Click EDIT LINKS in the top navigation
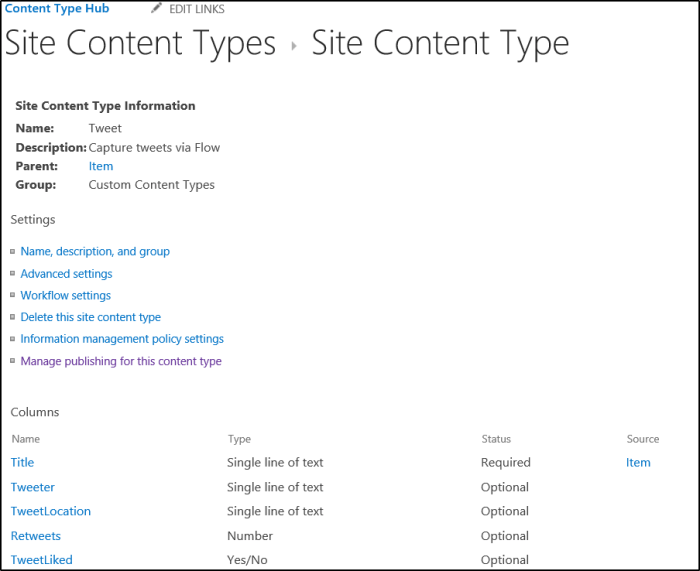 point(197,9)
